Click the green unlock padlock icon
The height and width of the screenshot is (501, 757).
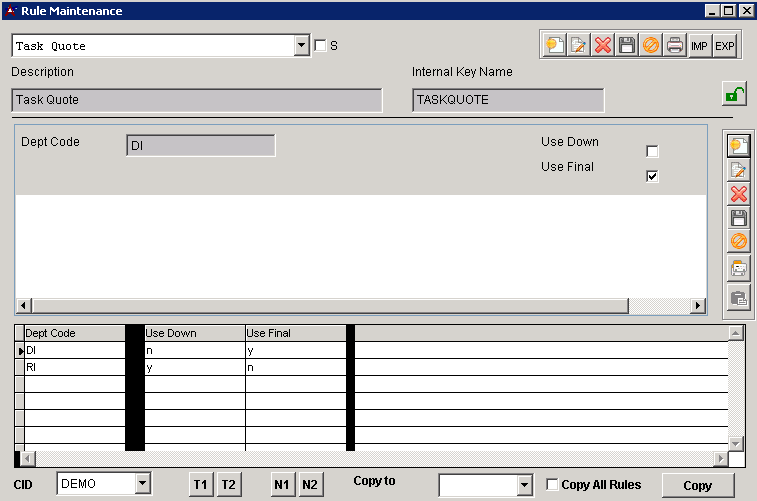tap(734, 95)
